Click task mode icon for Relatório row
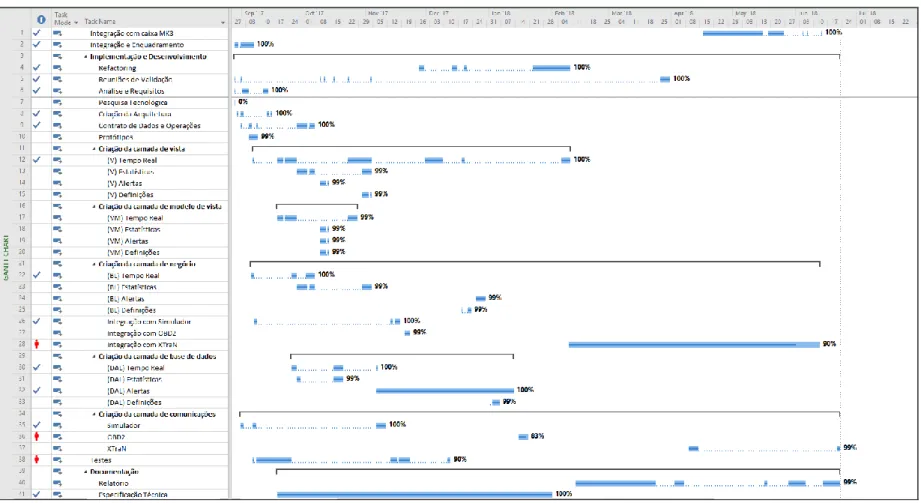921x503 pixels. pos(57,483)
